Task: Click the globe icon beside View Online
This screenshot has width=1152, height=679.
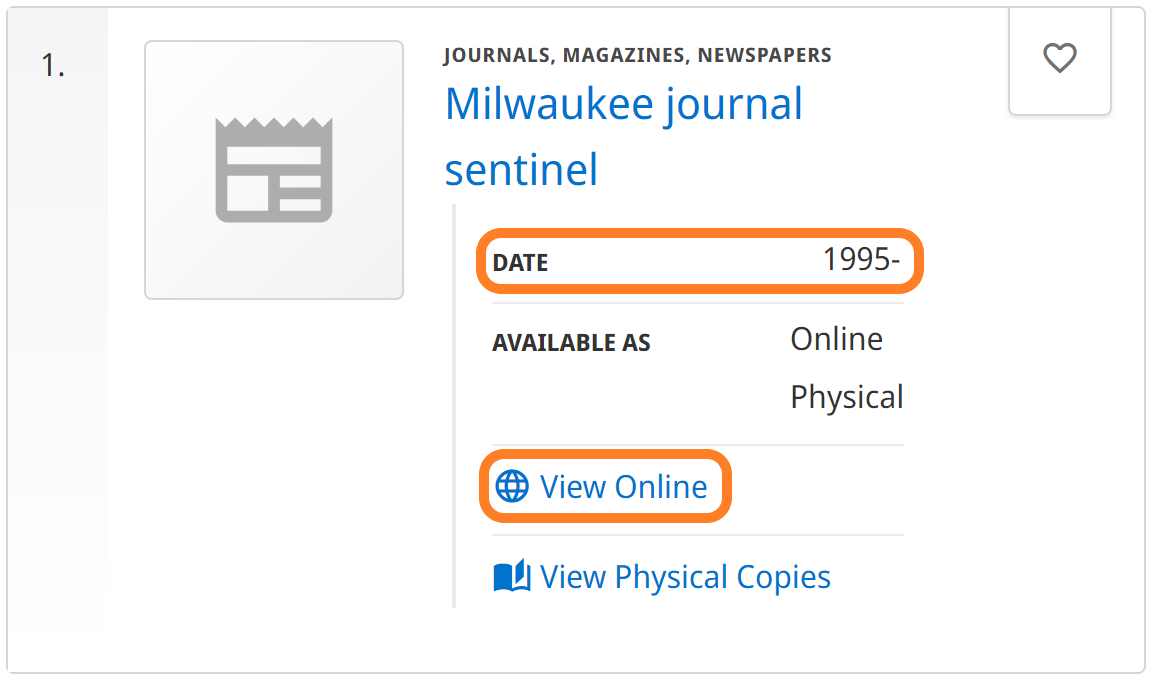Action: tap(512, 487)
